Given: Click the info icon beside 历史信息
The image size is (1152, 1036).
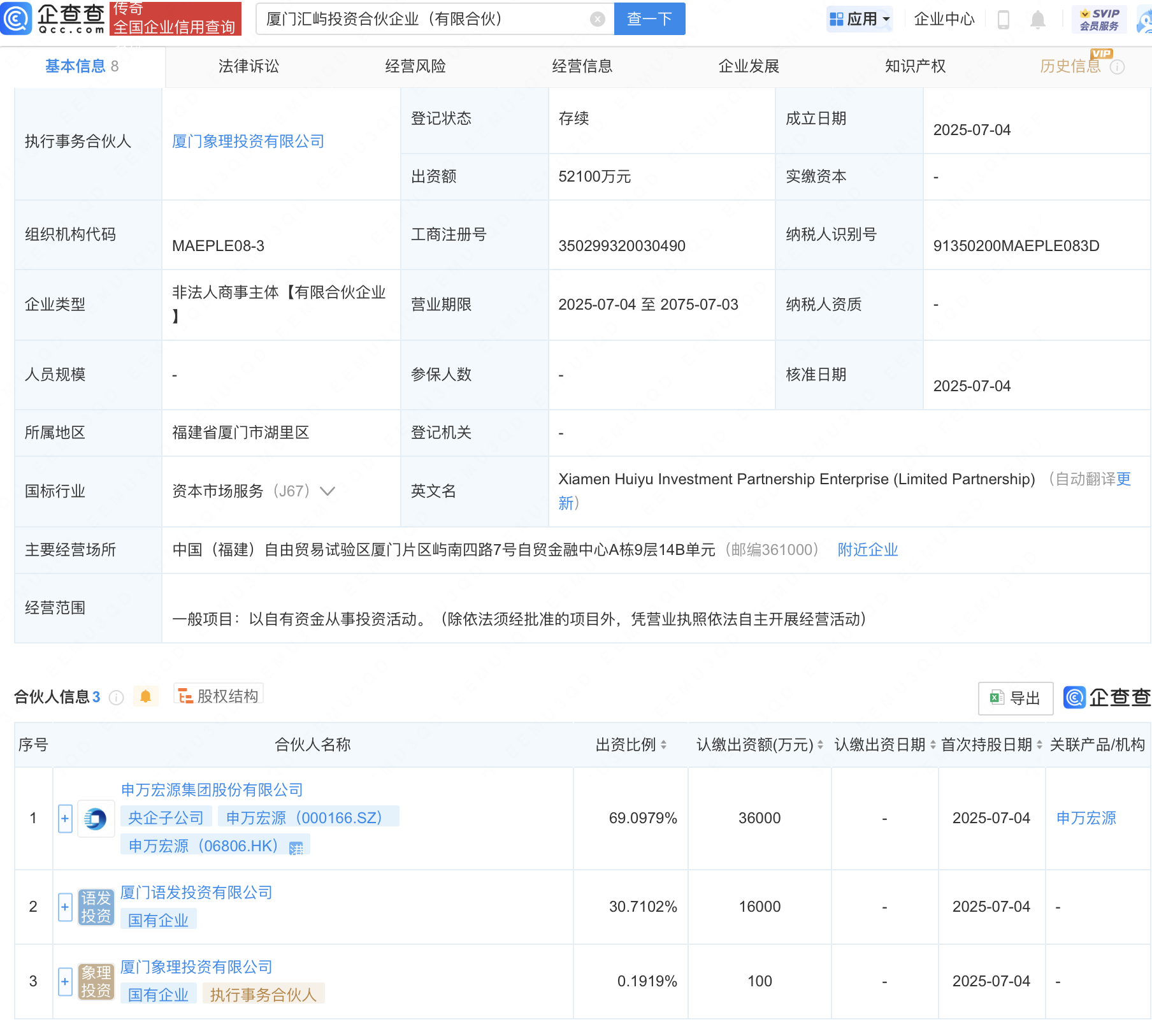Looking at the screenshot, I should click(1117, 67).
